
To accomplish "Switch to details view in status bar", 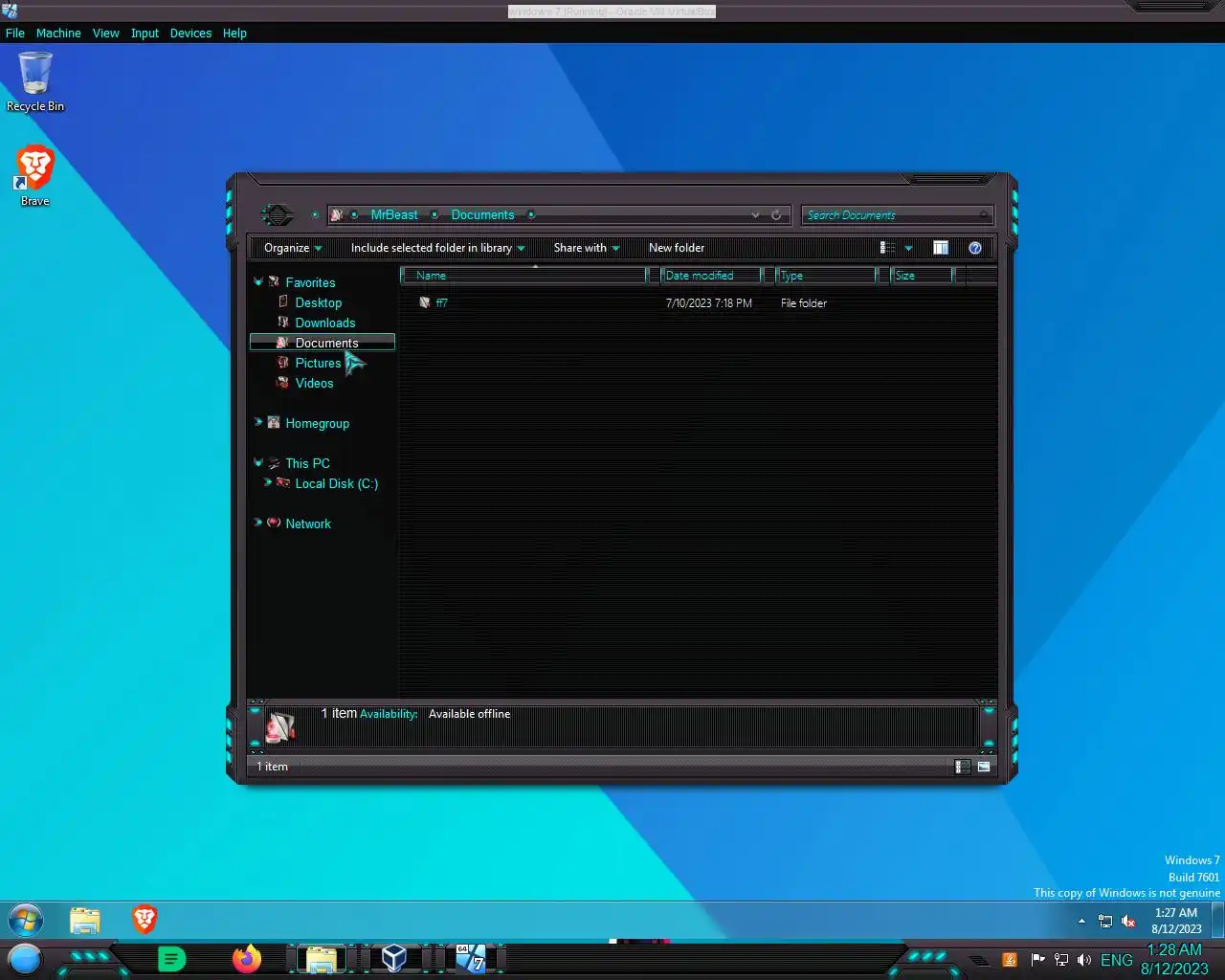I will [963, 767].
